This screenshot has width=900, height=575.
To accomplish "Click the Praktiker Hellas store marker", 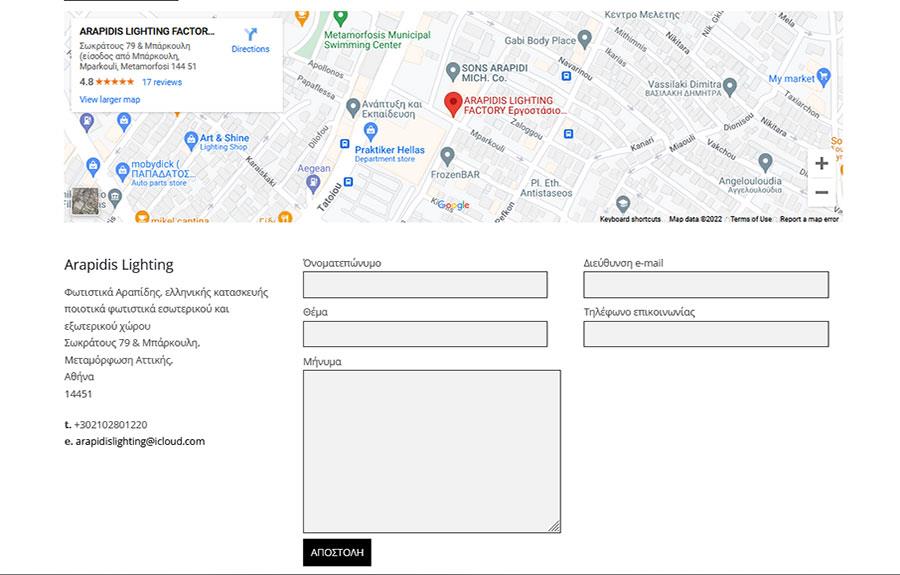I will (x=371, y=131).
